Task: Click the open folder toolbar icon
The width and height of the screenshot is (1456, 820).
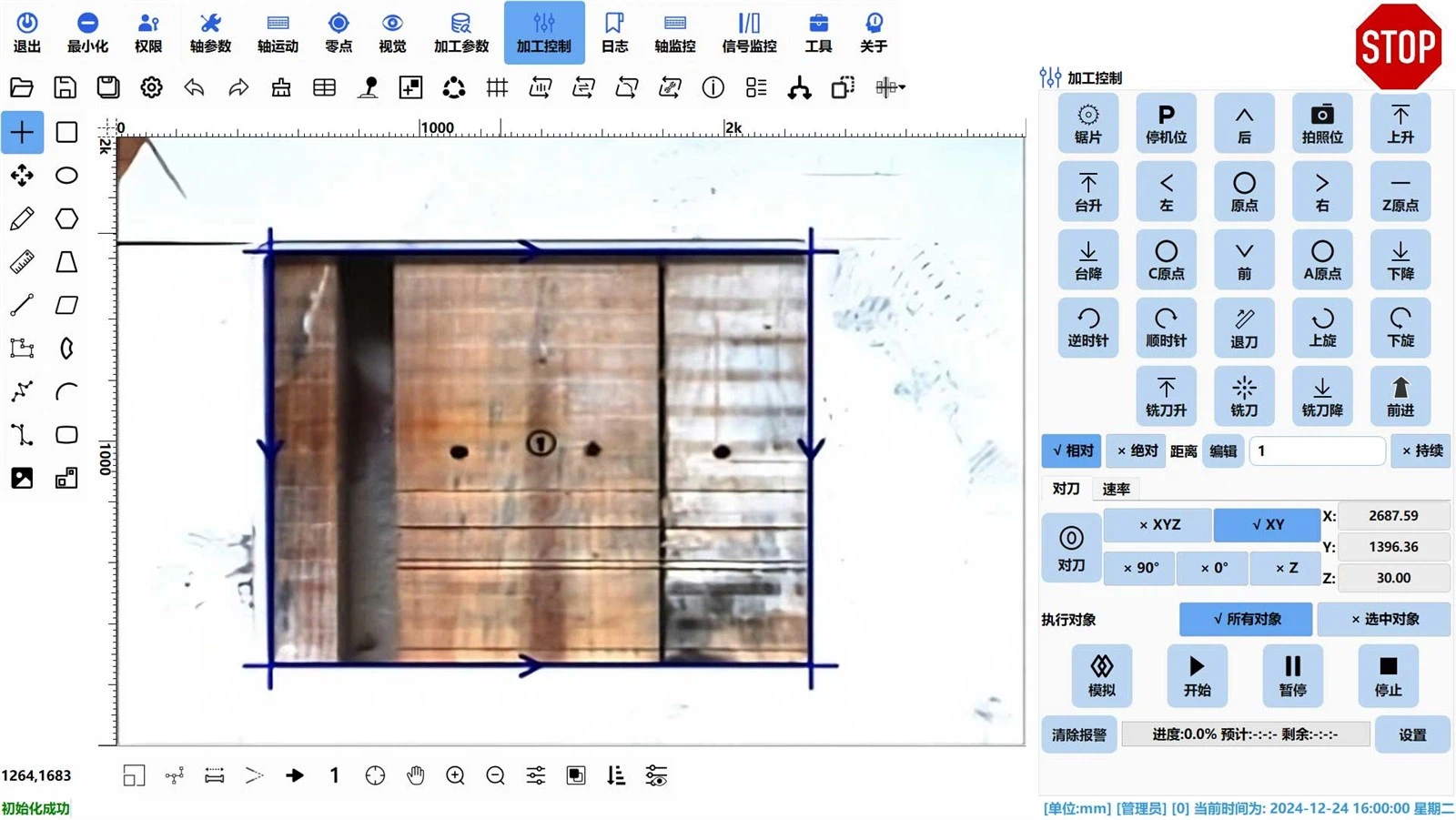Action: pos(22,87)
